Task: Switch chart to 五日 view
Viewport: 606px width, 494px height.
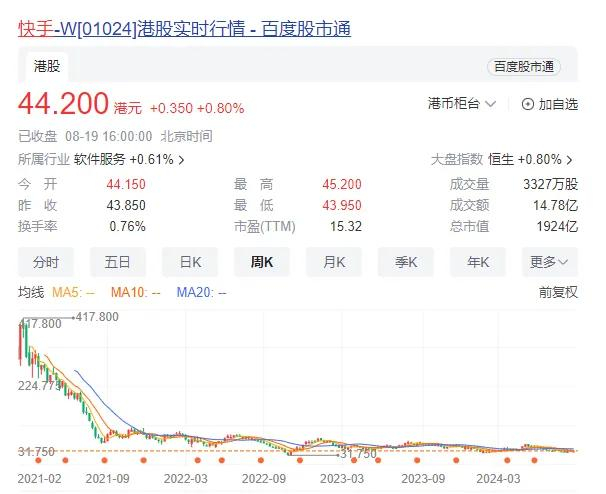Action: coord(117,262)
